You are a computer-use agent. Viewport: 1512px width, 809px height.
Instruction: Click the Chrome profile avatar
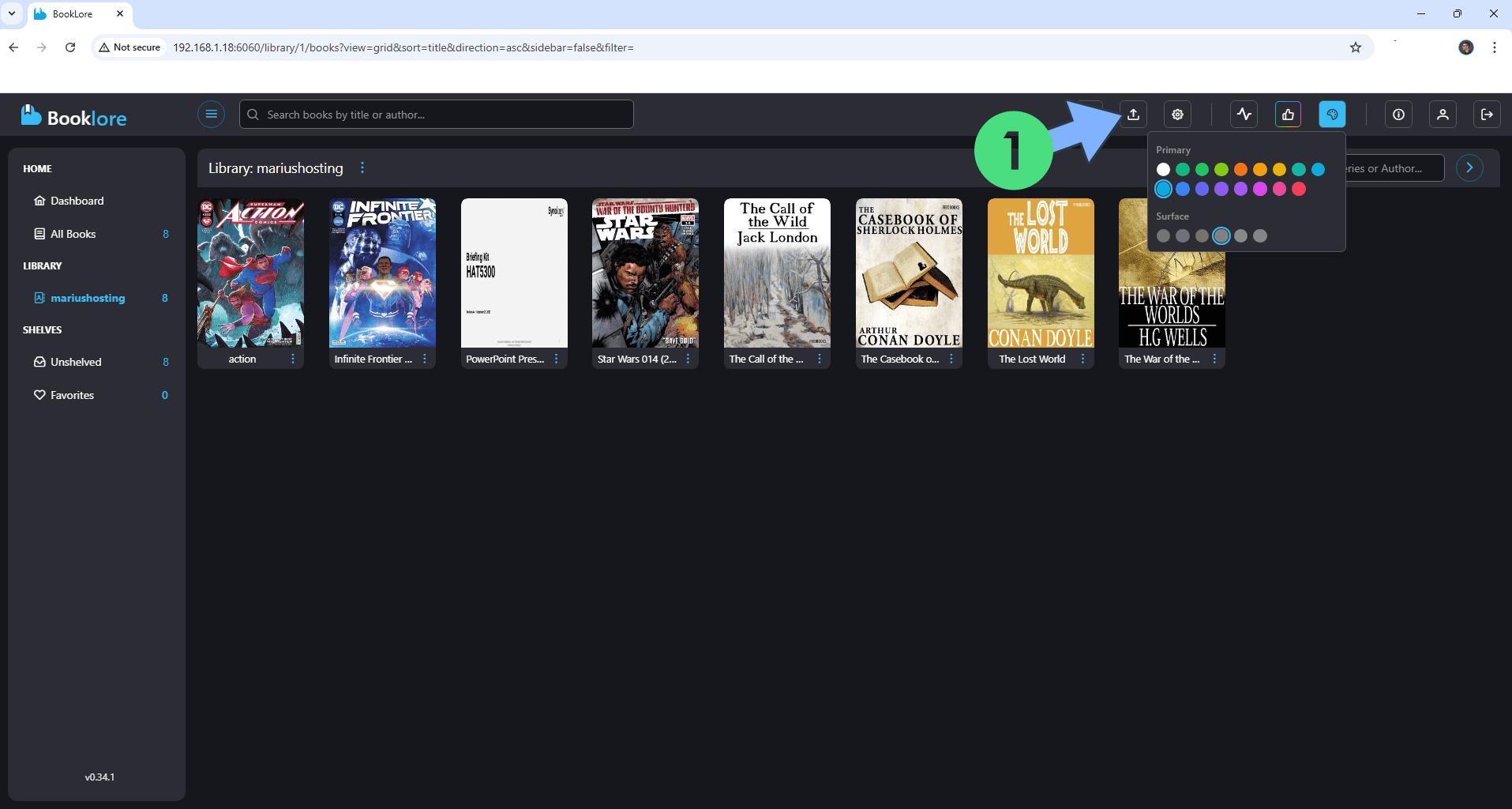click(1466, 47)
